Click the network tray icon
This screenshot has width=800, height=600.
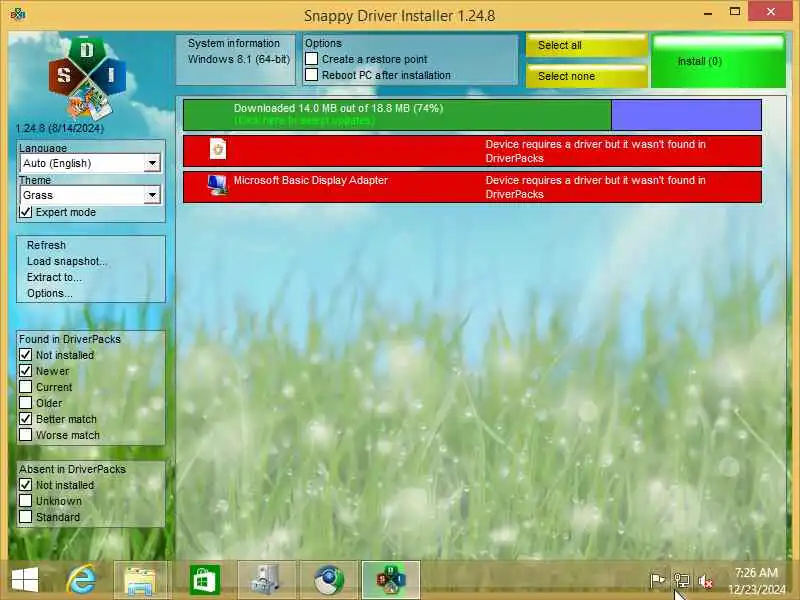[x=682, y=581]
